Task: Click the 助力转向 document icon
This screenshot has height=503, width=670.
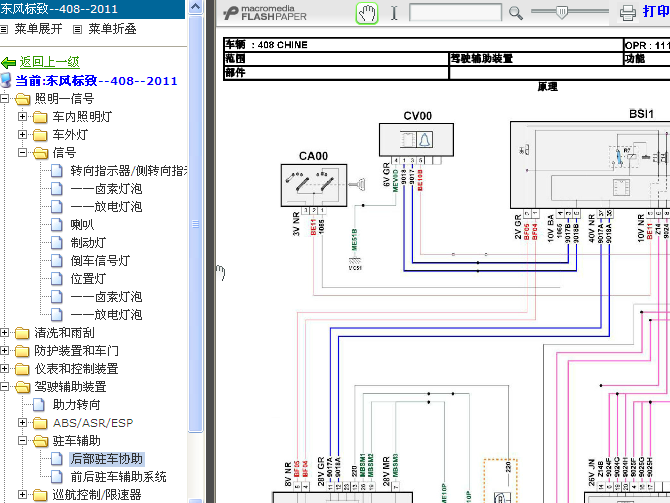Action: 39,405
